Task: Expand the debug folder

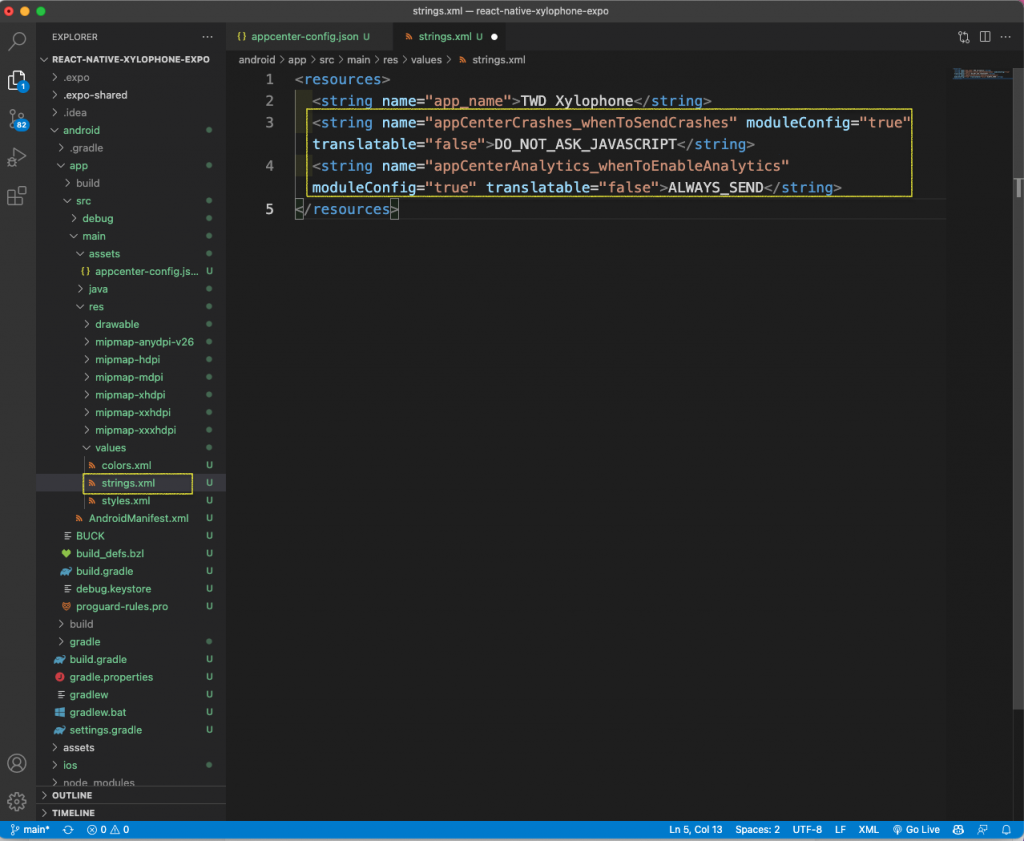Action: coord(131,218)
